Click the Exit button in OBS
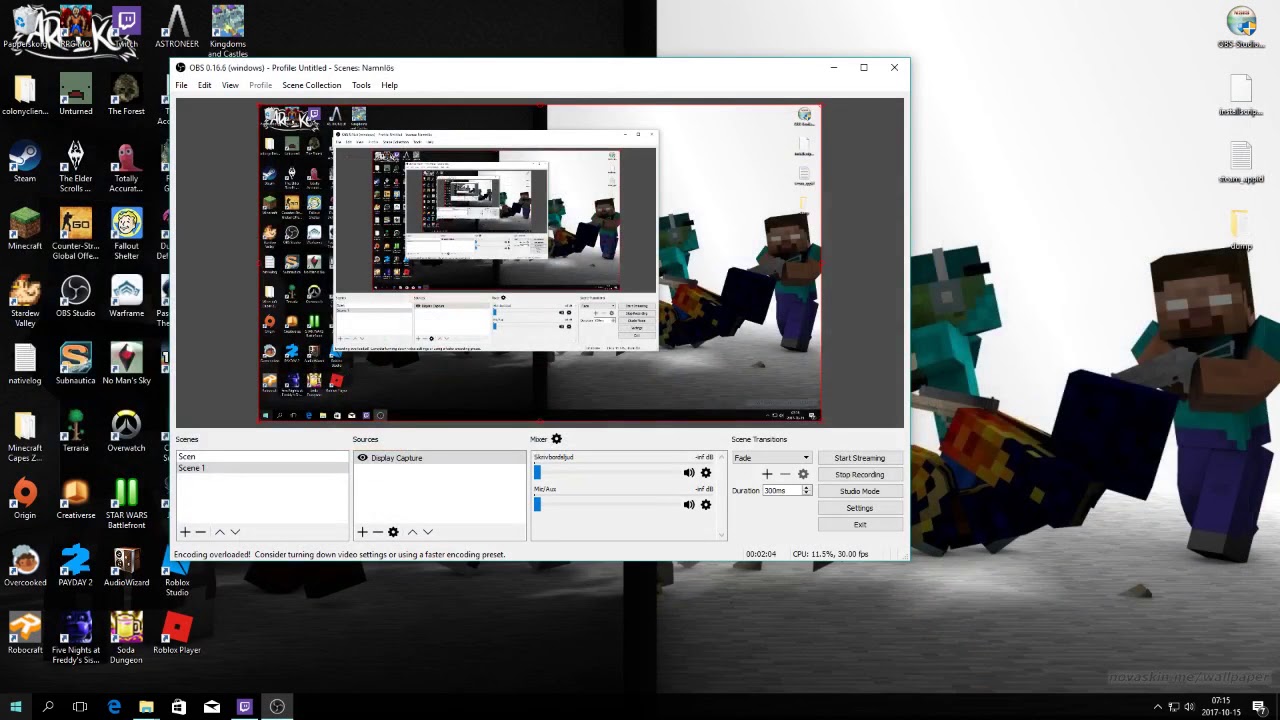 (x=860, y=524)
